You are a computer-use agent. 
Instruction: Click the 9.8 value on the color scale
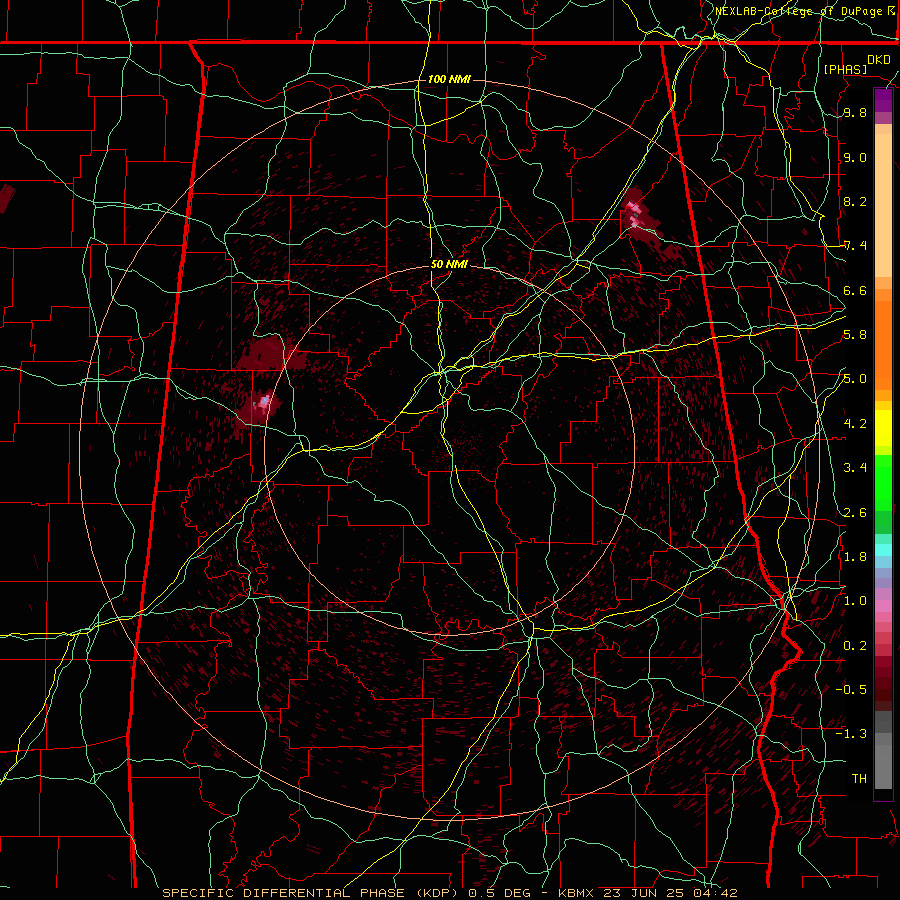(855, 112)
